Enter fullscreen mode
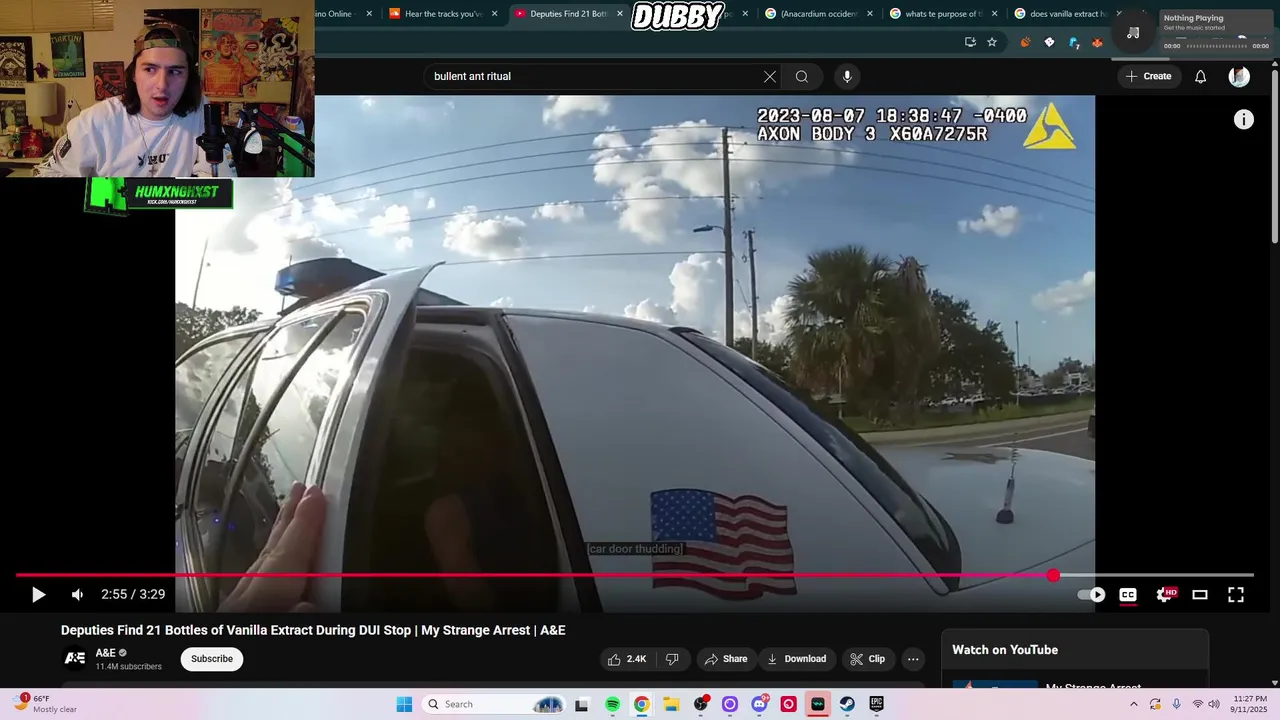The height and width of the screenshot is (720, 1280). (1236, 595)
